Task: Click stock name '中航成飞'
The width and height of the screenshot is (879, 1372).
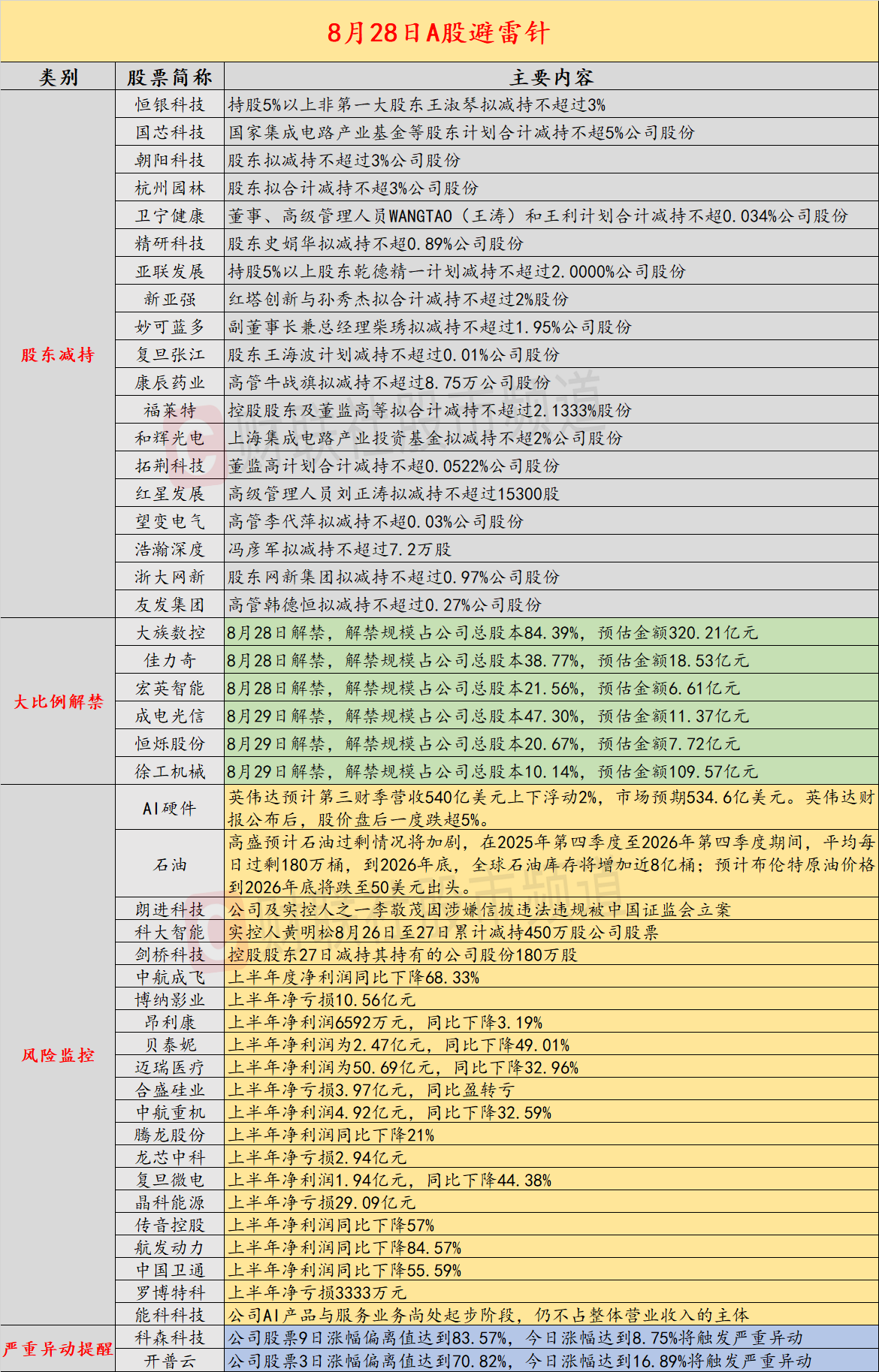Action: 170,977
